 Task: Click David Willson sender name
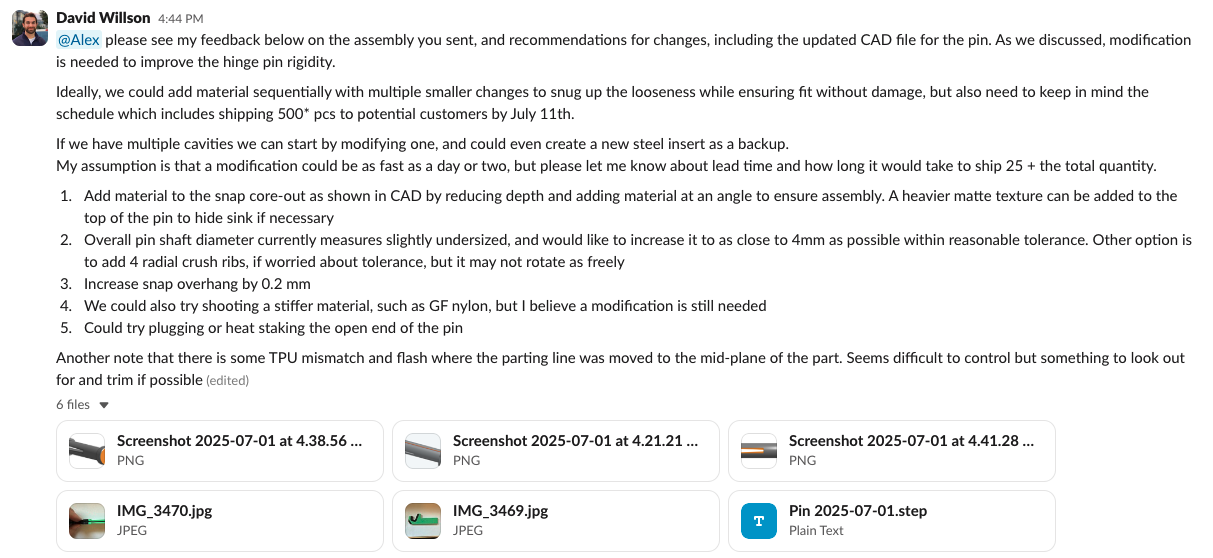click(103, 17)
